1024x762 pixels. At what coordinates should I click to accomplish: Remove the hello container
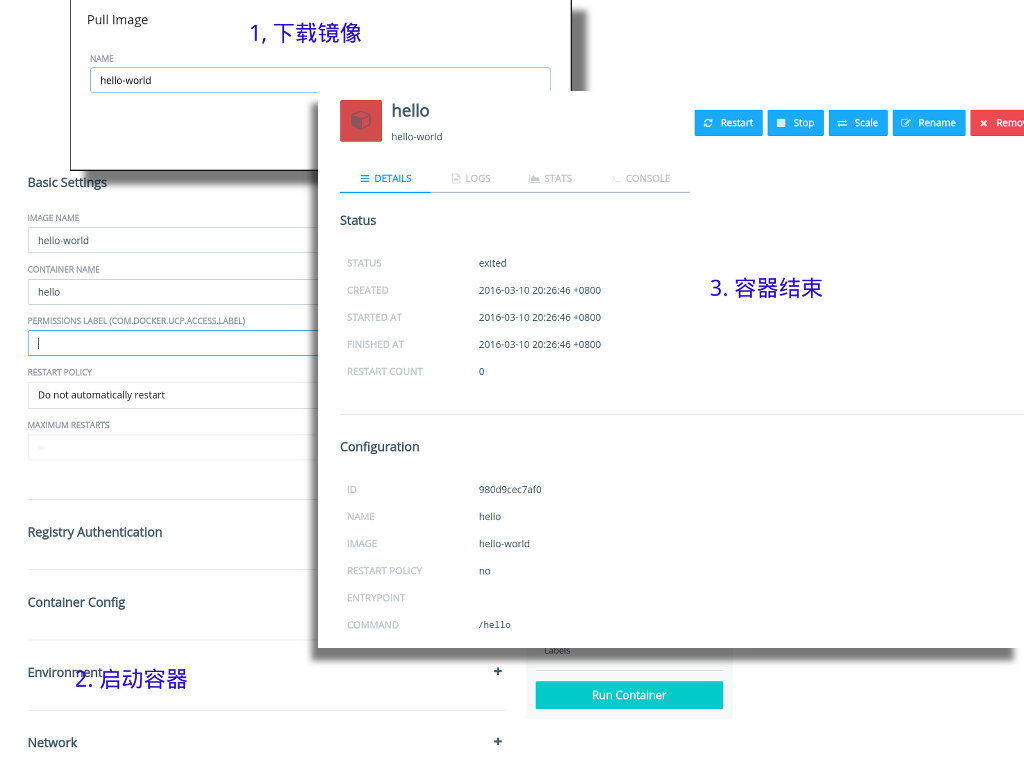[998, 123]
